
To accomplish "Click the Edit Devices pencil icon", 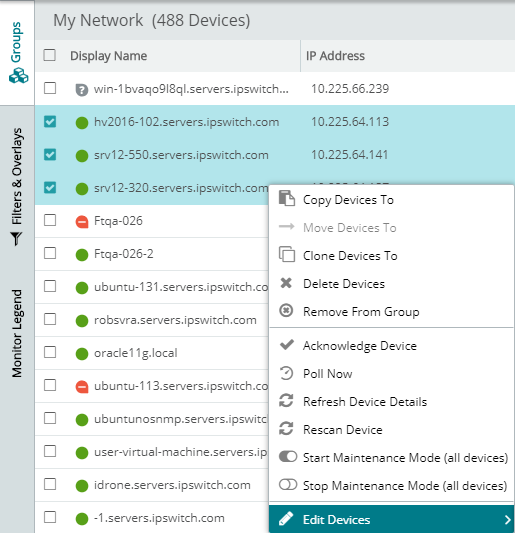I will tap(286, 518).
